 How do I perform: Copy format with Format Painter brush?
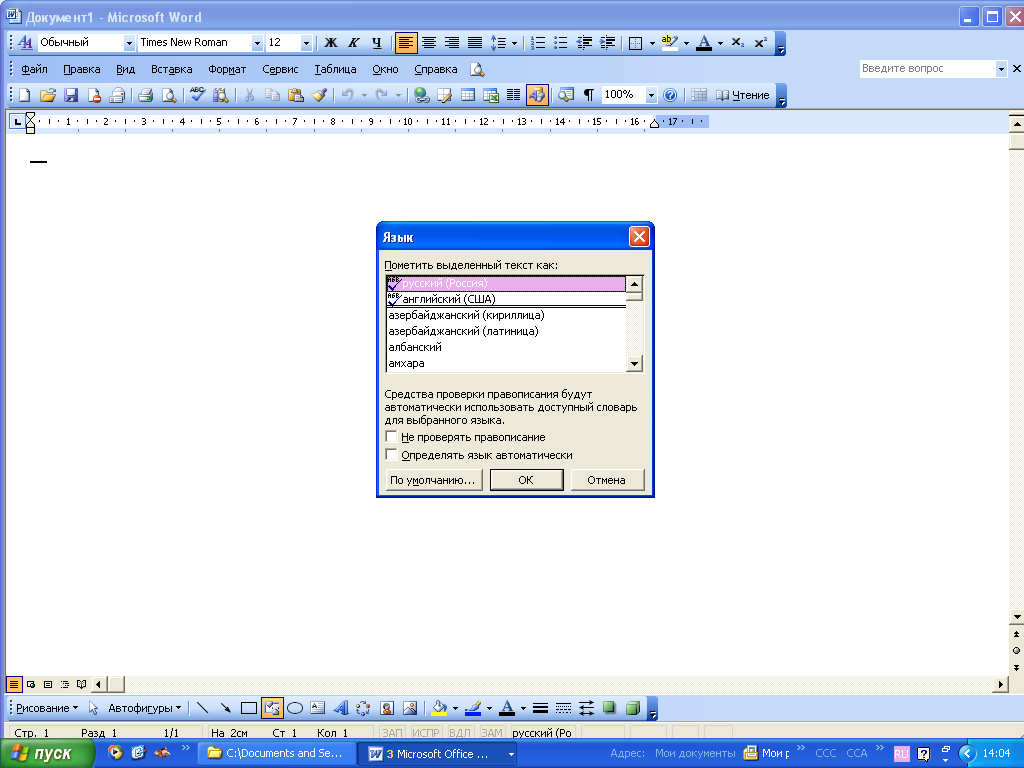point(319,95)
